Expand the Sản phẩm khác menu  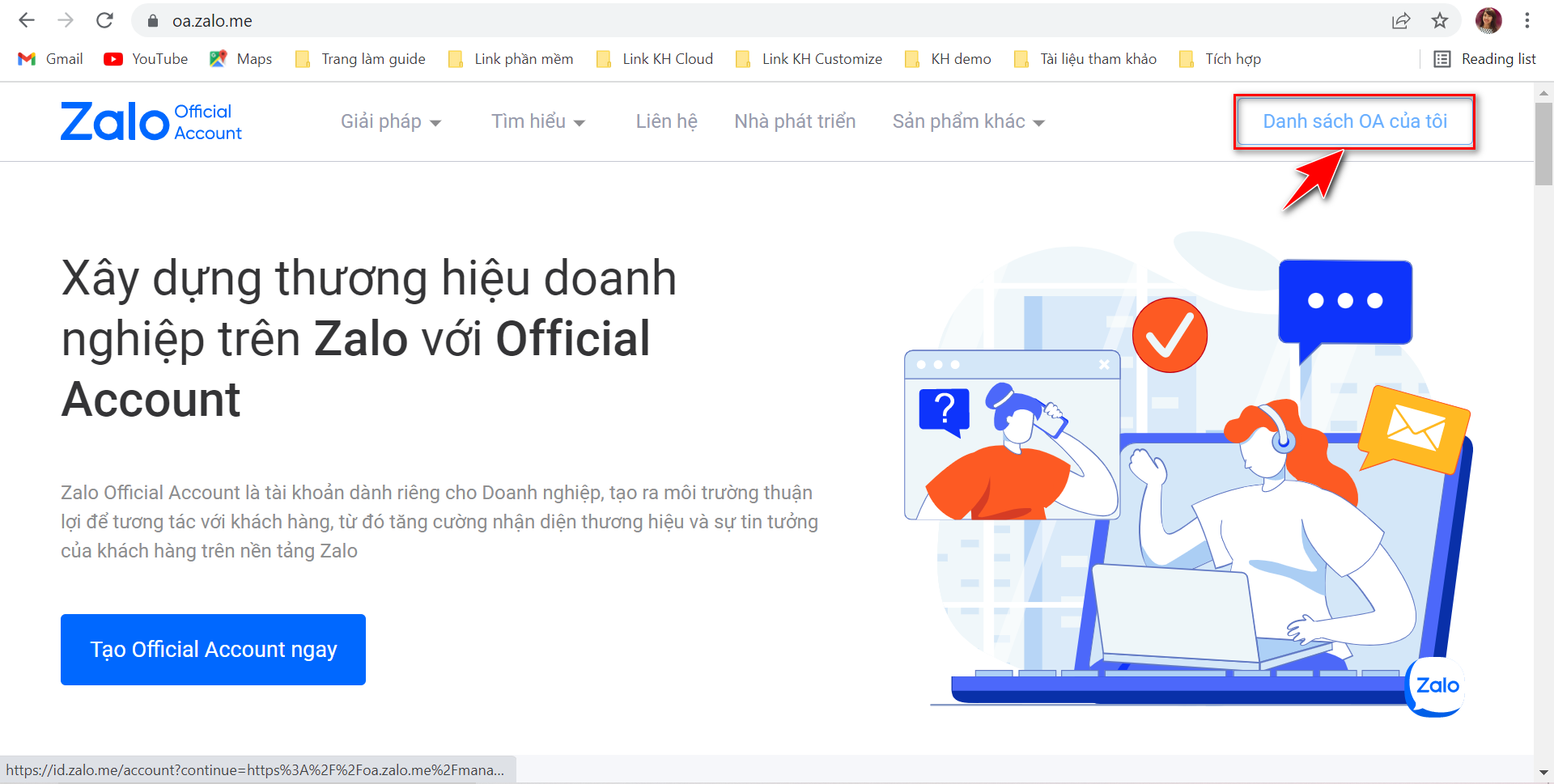(x=969, y=121)
